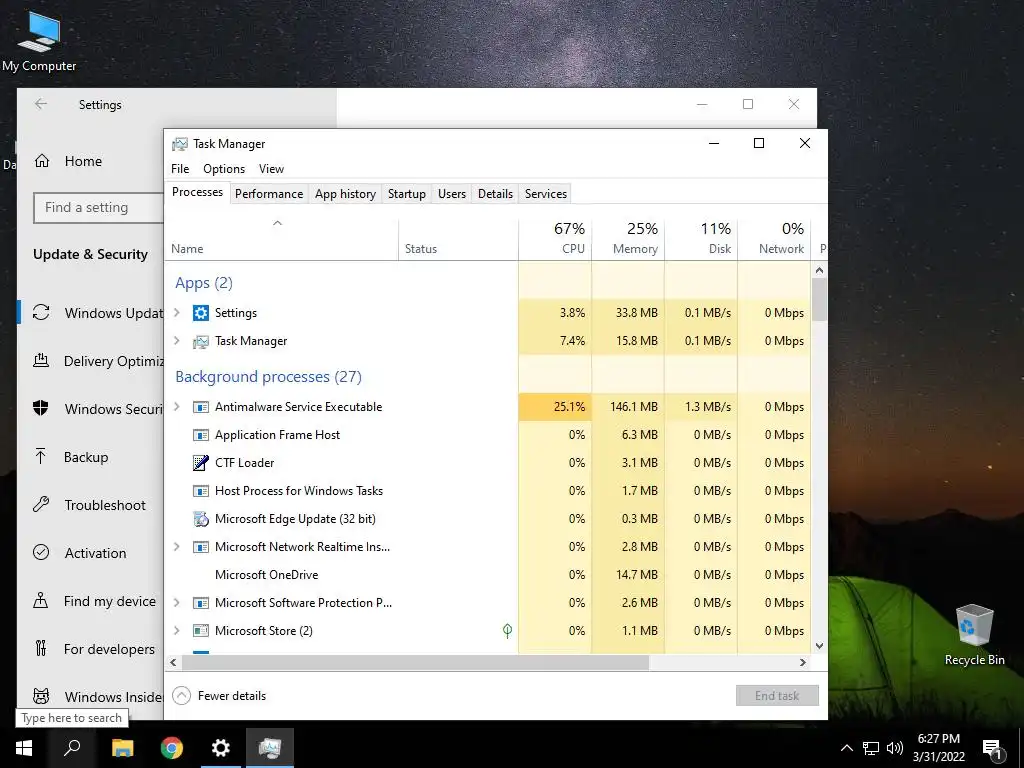The width and height of the screenshot is (1024, 768).
Task: Open the File menu in Task Manager
Action: pos(180,168)
